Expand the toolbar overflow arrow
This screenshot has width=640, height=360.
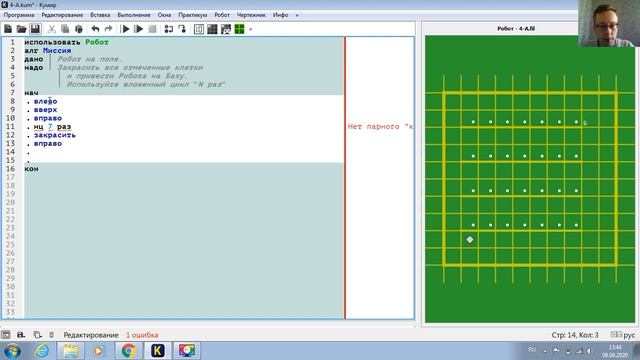coord(251,29)
